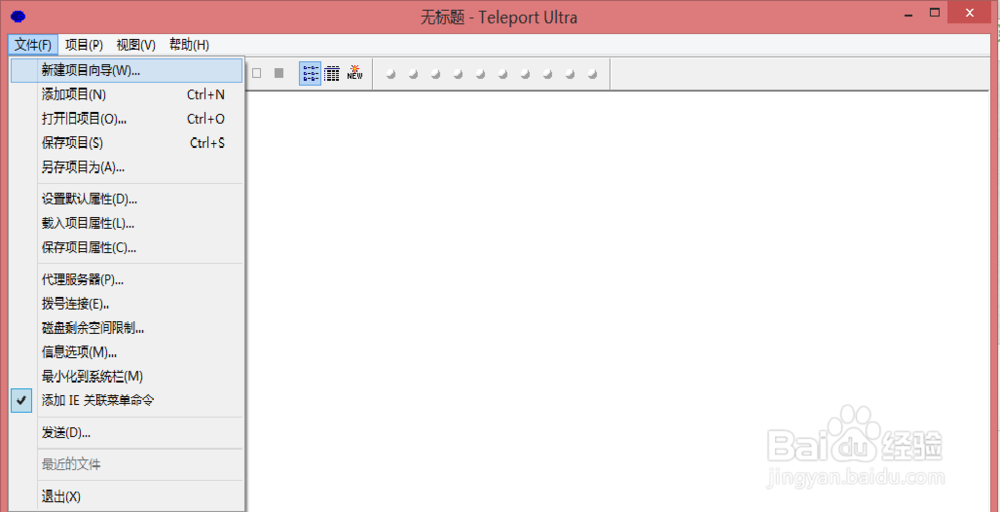This screenshot has width=1000, height=512.
Task: Click the hollow square pause icon
Action: (256, 73)
